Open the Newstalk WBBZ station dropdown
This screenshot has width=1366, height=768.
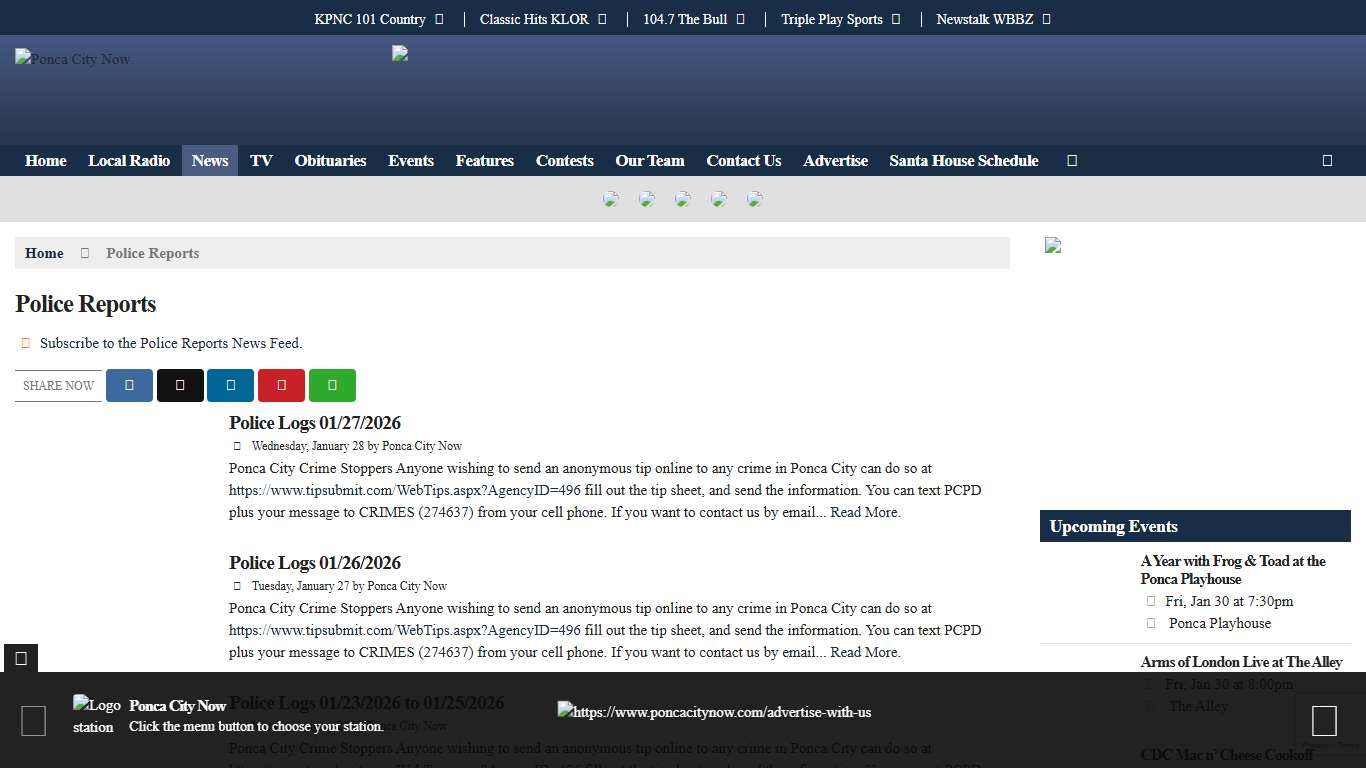click(x=1046, y=19)
